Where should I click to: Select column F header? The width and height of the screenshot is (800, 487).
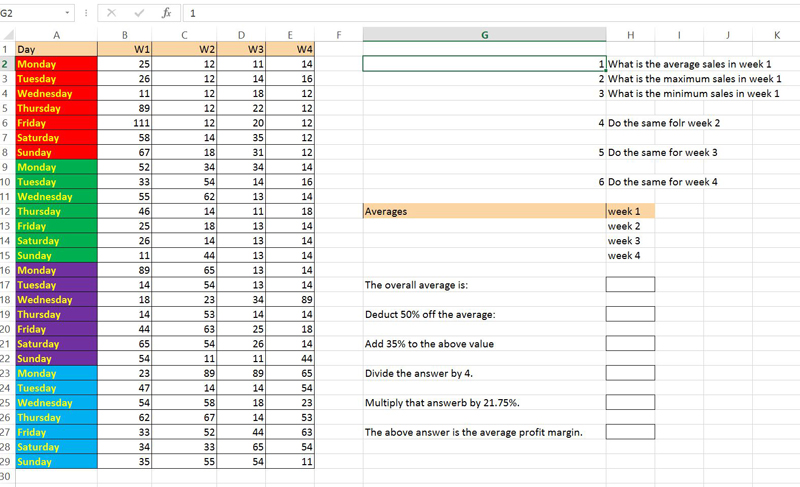click(339, 35)
